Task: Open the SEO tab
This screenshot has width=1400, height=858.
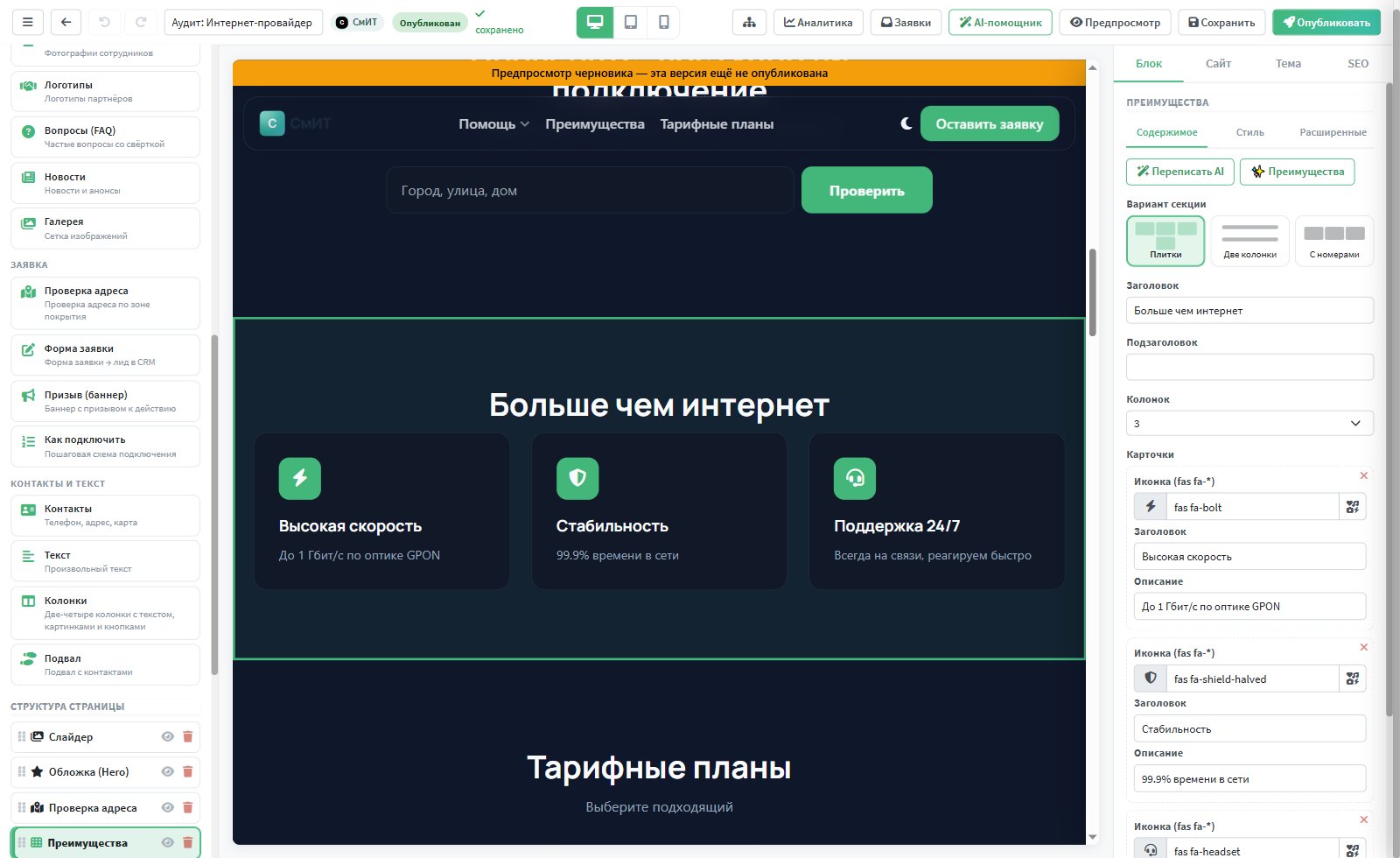Action: (1358, 64)
